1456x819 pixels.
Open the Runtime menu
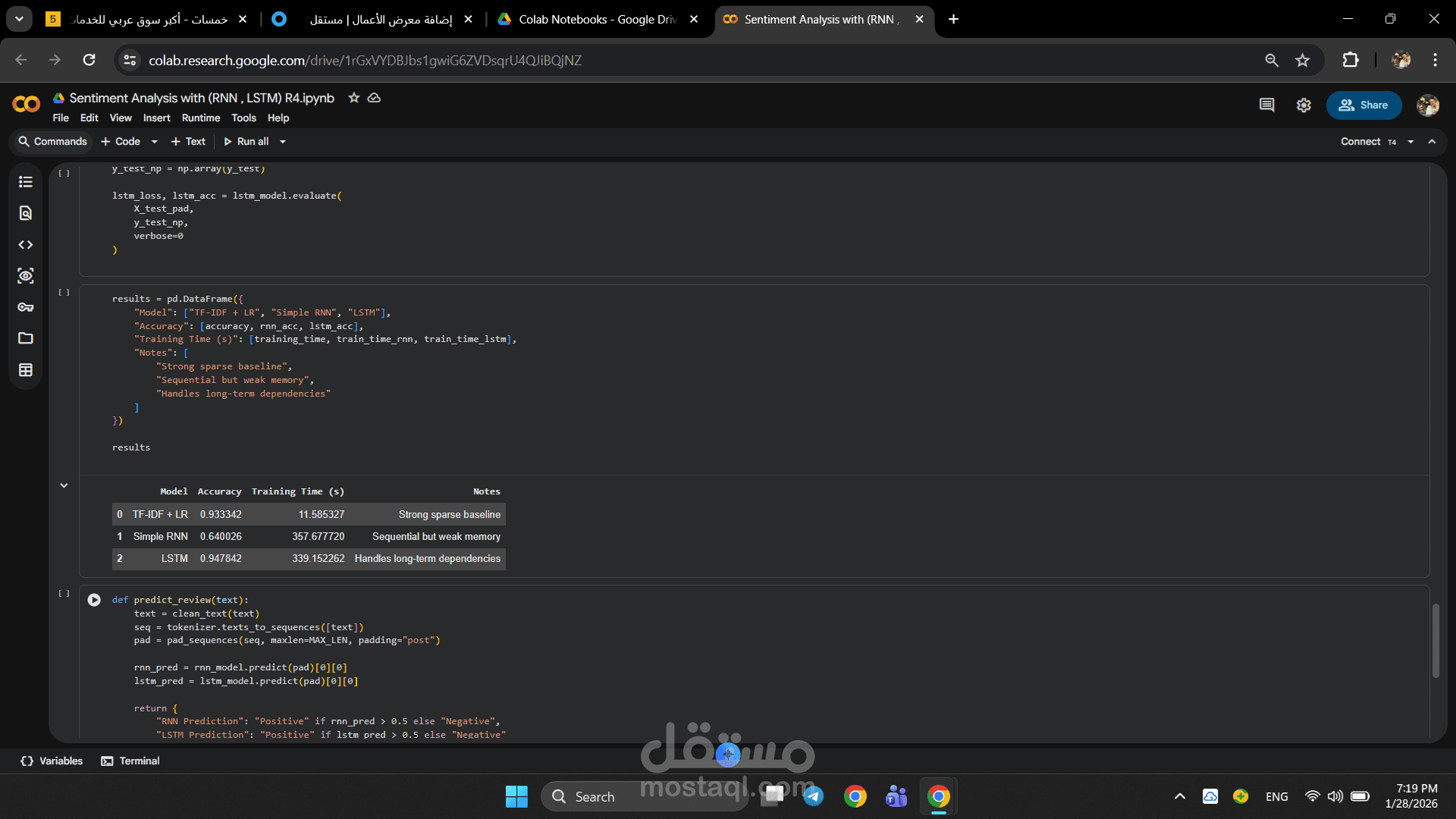pyautogui.click(x=200, y=118)
